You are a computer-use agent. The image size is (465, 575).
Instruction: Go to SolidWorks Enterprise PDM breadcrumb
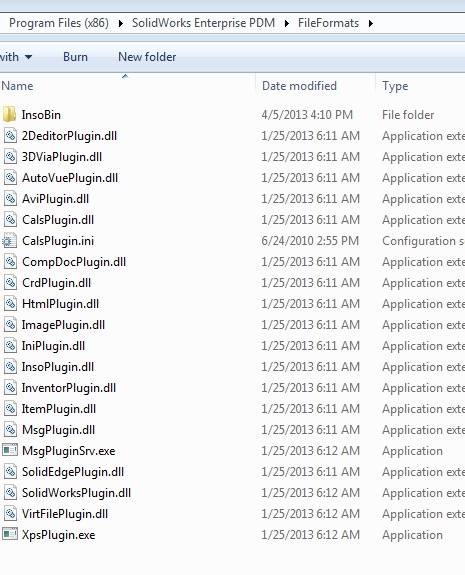click(x=203, y=23)
